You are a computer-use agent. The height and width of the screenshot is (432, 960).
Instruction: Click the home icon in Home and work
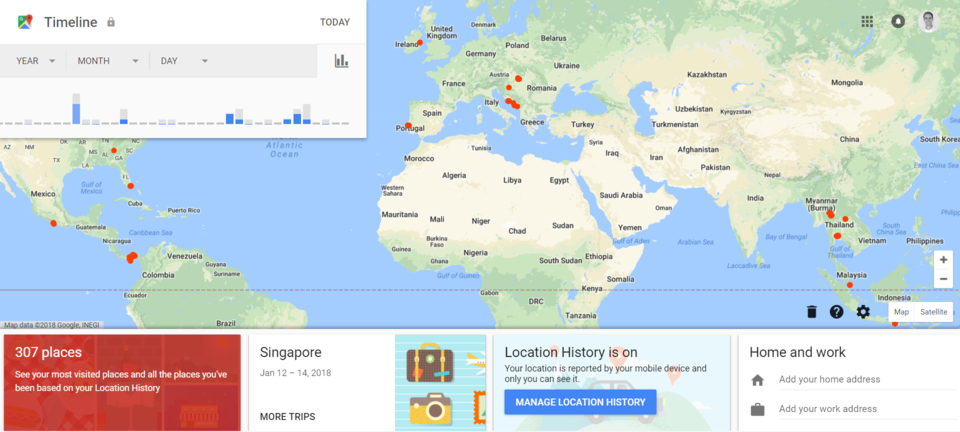pos(757,380)
